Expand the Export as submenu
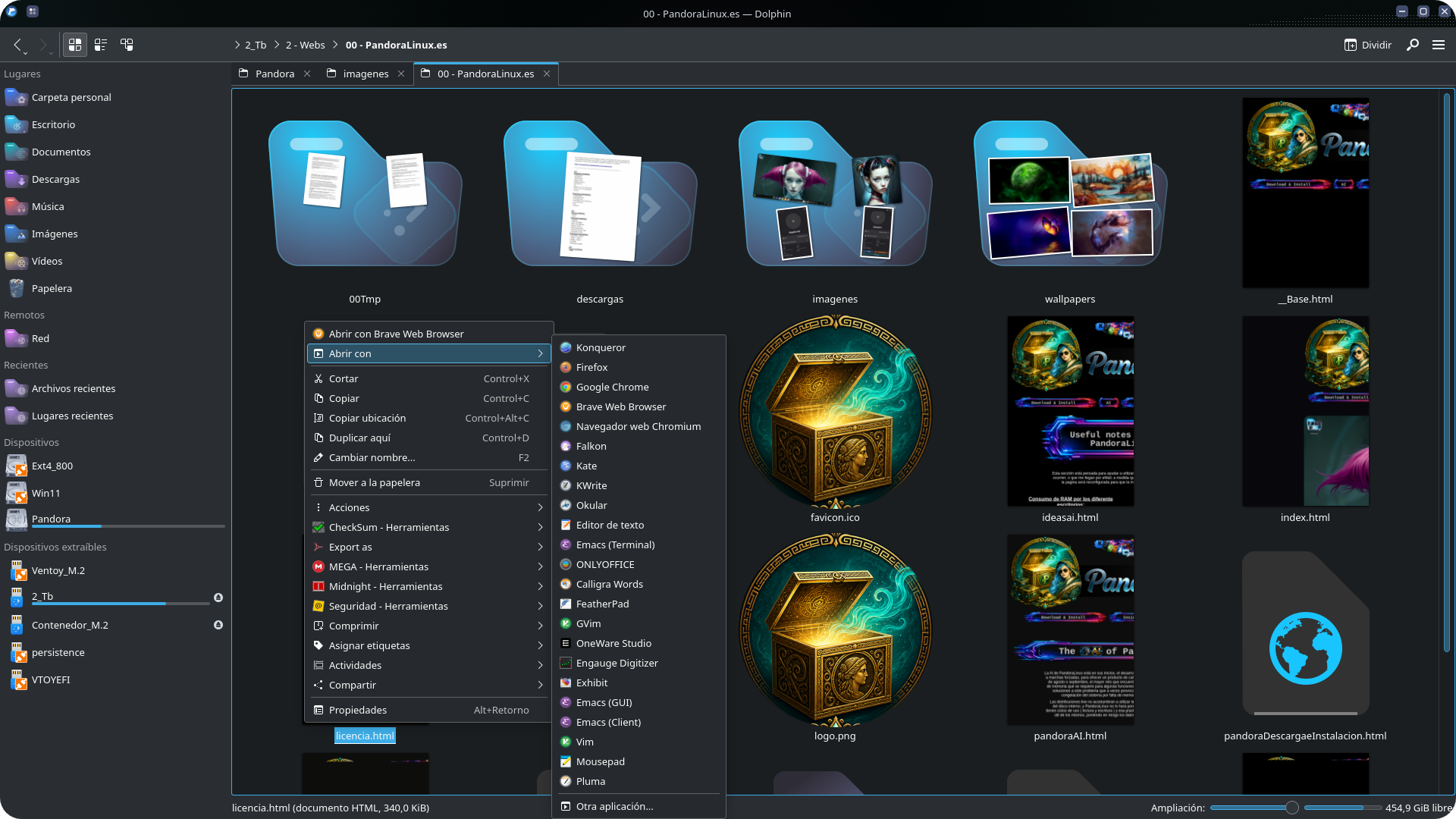This screenshot has width=1456, height=819. click(x=428, y=547)
